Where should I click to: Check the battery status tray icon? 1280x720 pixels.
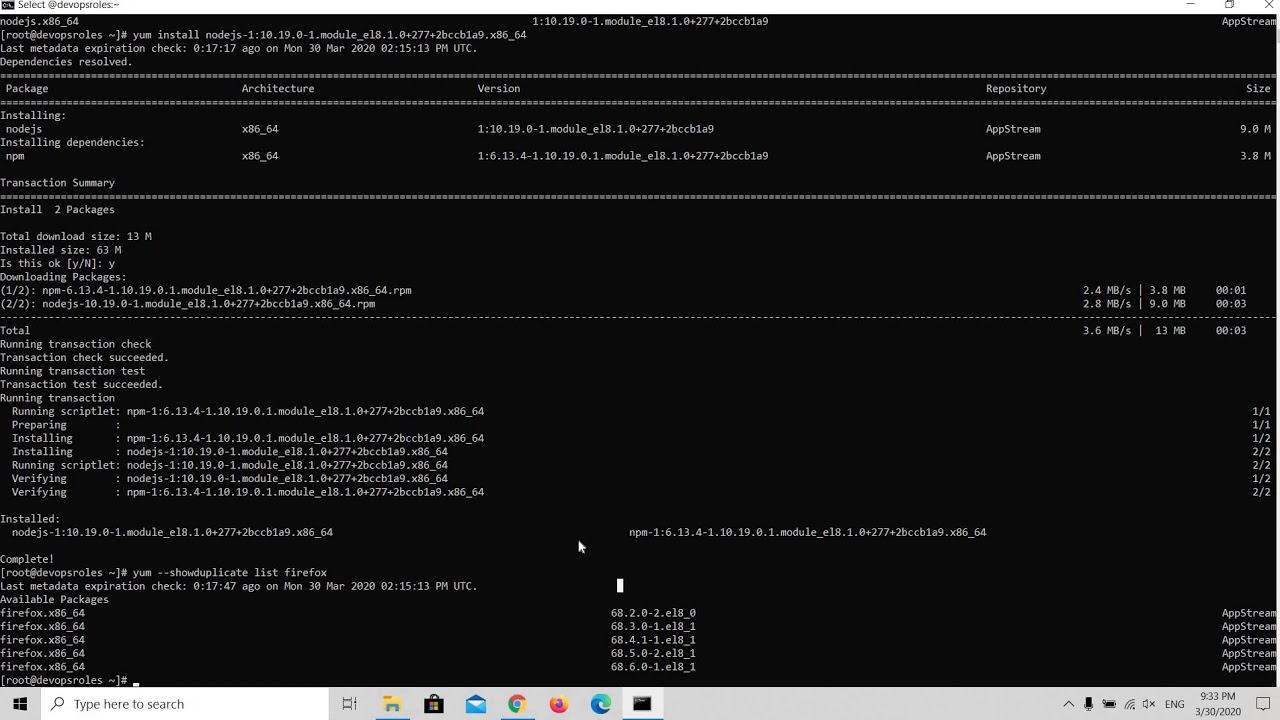(x=1109, y=704)
